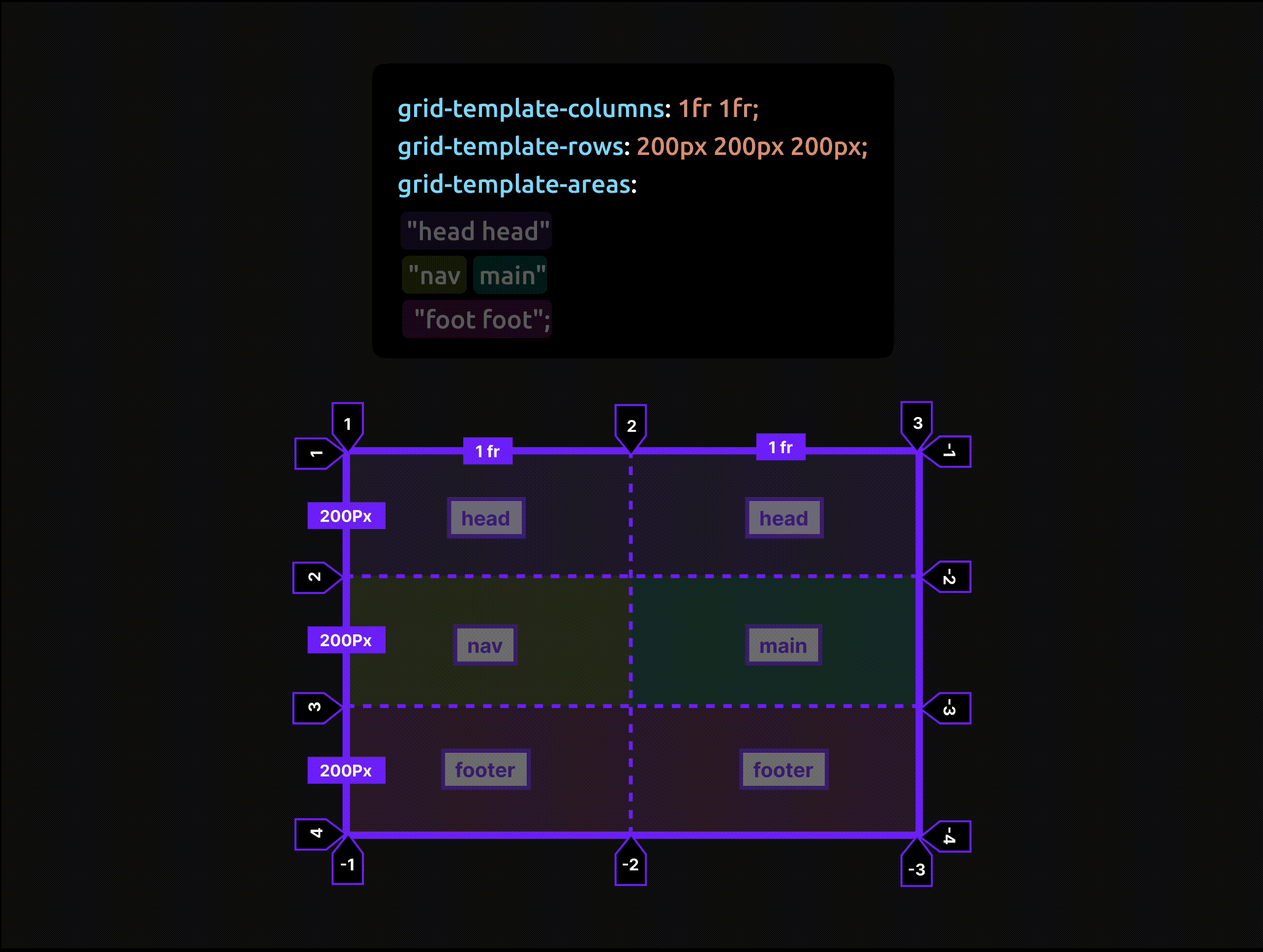Screen dimensions: 1263x952
Task: Click the "nav highlighted code token
Action: [x=434, y=276]
